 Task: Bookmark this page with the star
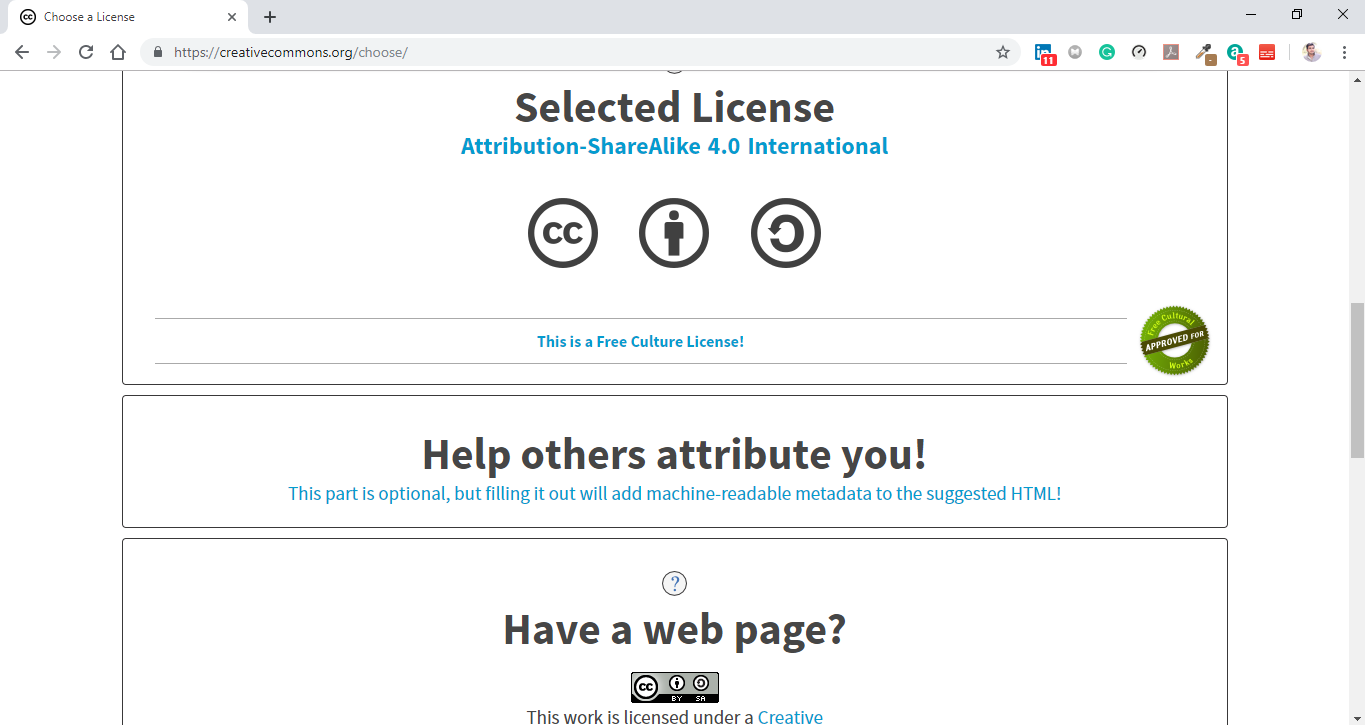(x=1003, y=52)
